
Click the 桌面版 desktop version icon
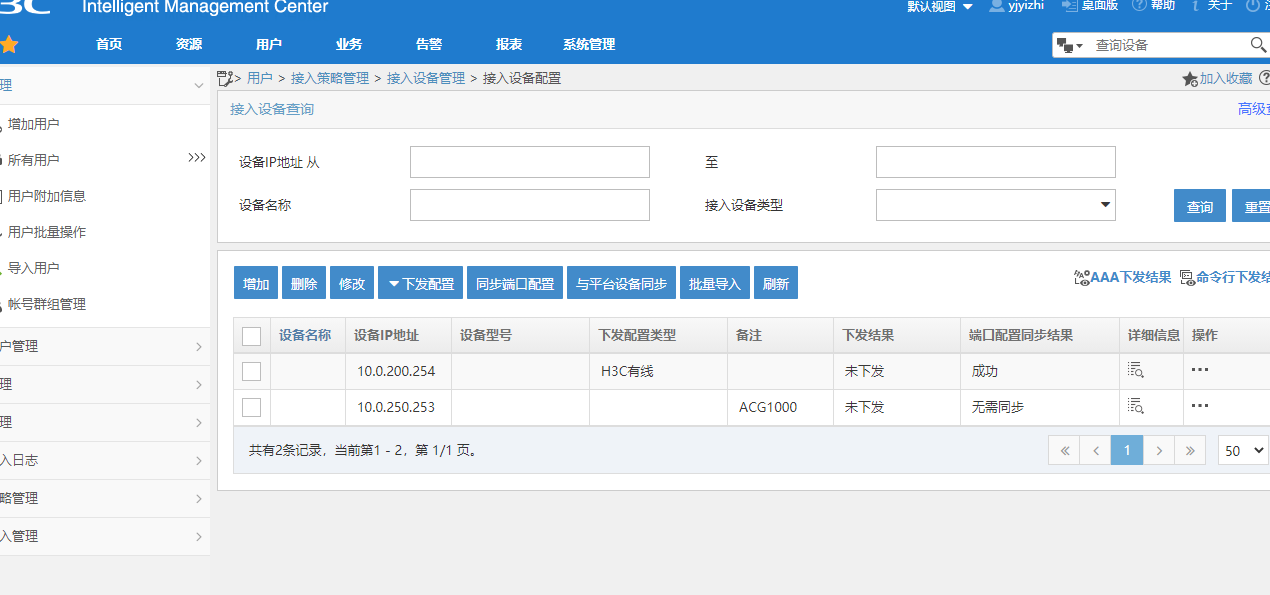[1070, 5]
